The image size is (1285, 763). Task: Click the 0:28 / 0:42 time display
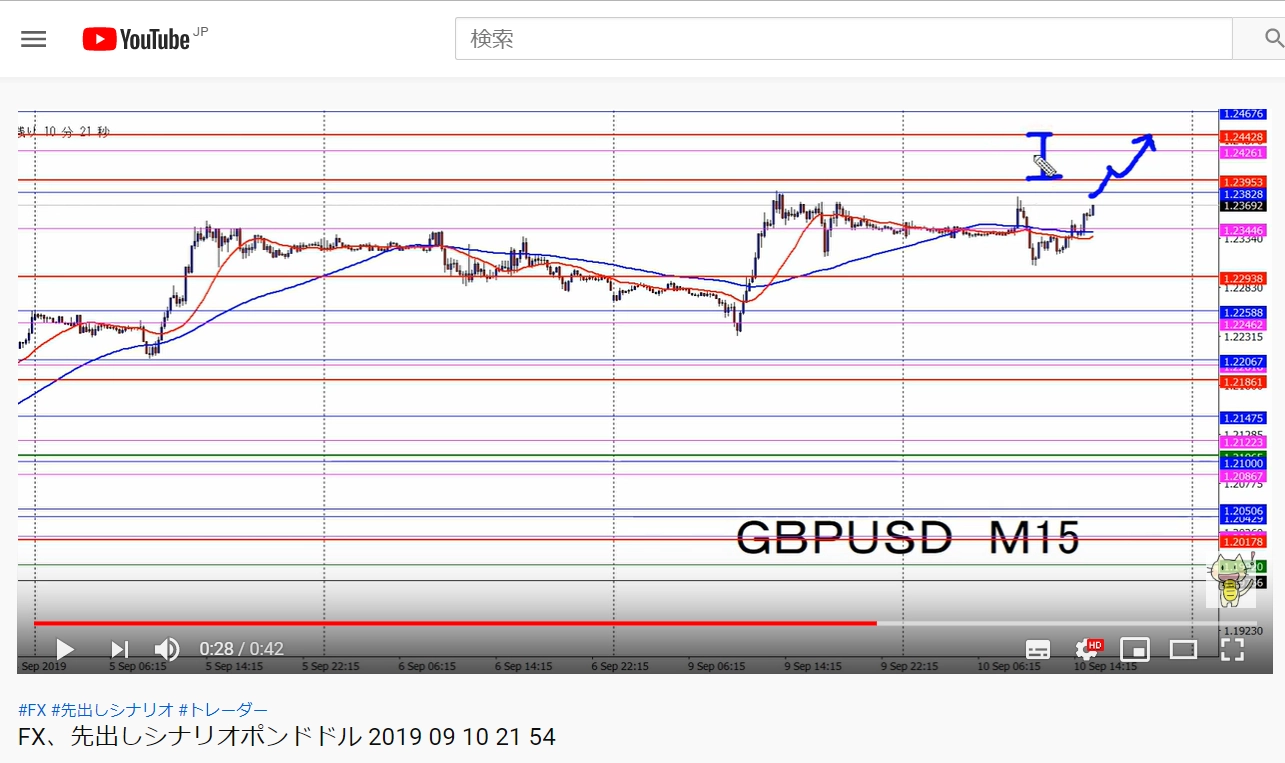point(241,649)
